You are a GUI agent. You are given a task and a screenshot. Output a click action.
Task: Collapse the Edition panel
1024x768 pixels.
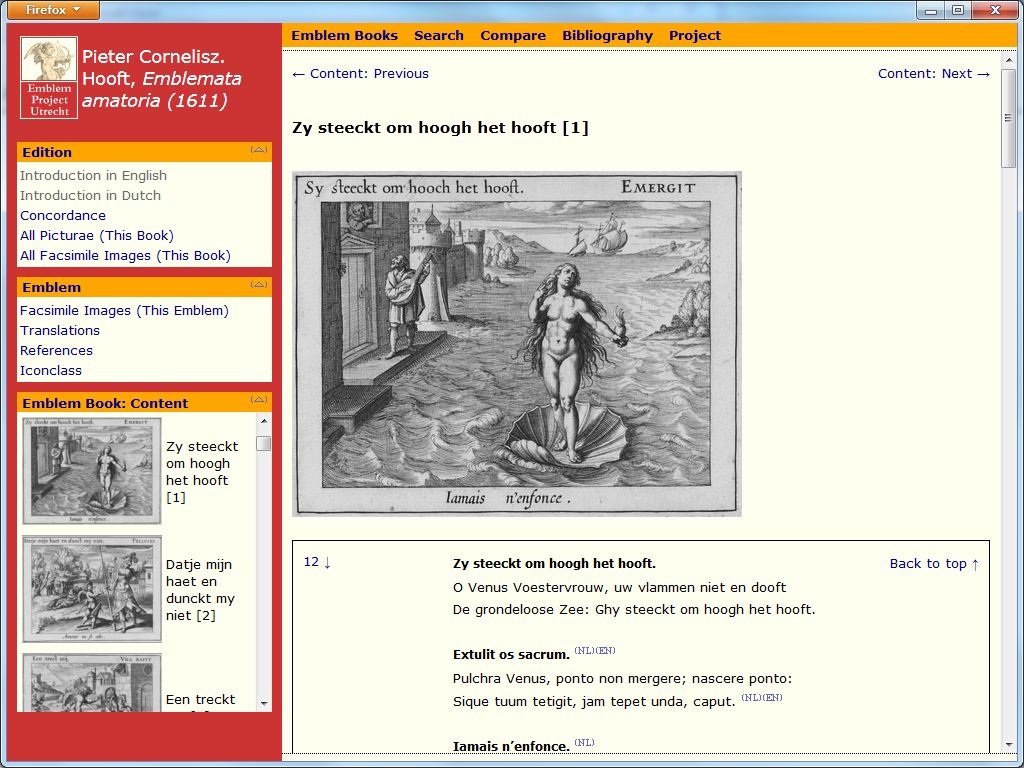[259, 151]
